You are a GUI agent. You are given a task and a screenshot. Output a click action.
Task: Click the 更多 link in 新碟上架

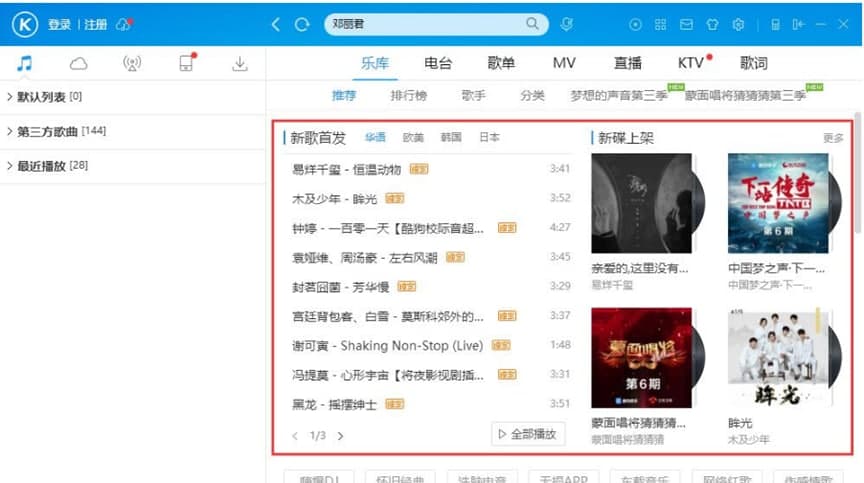[833, 138]
